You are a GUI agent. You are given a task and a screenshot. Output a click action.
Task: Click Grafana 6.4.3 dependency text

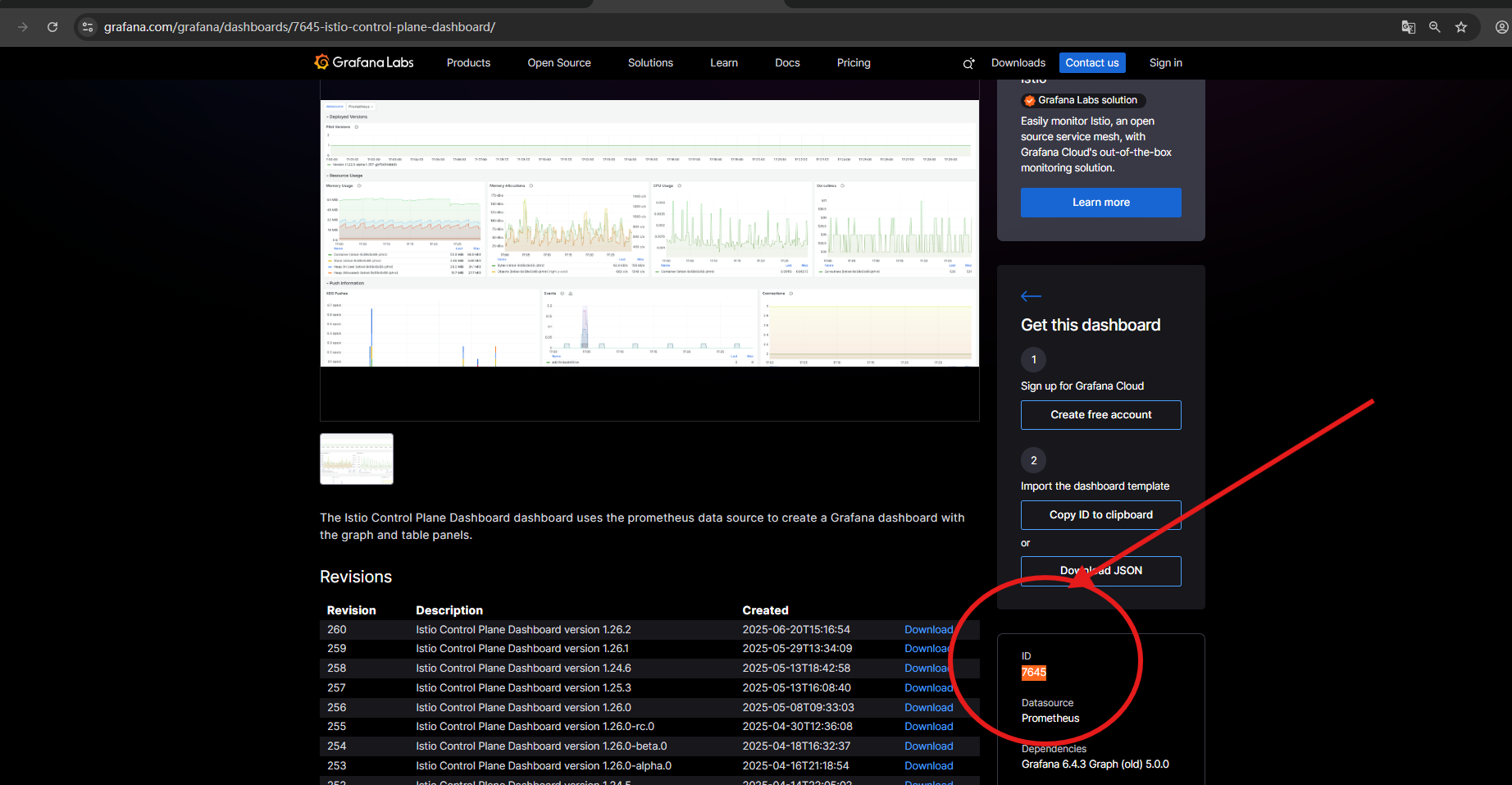pyautogui.click(x=1095, y=764)
